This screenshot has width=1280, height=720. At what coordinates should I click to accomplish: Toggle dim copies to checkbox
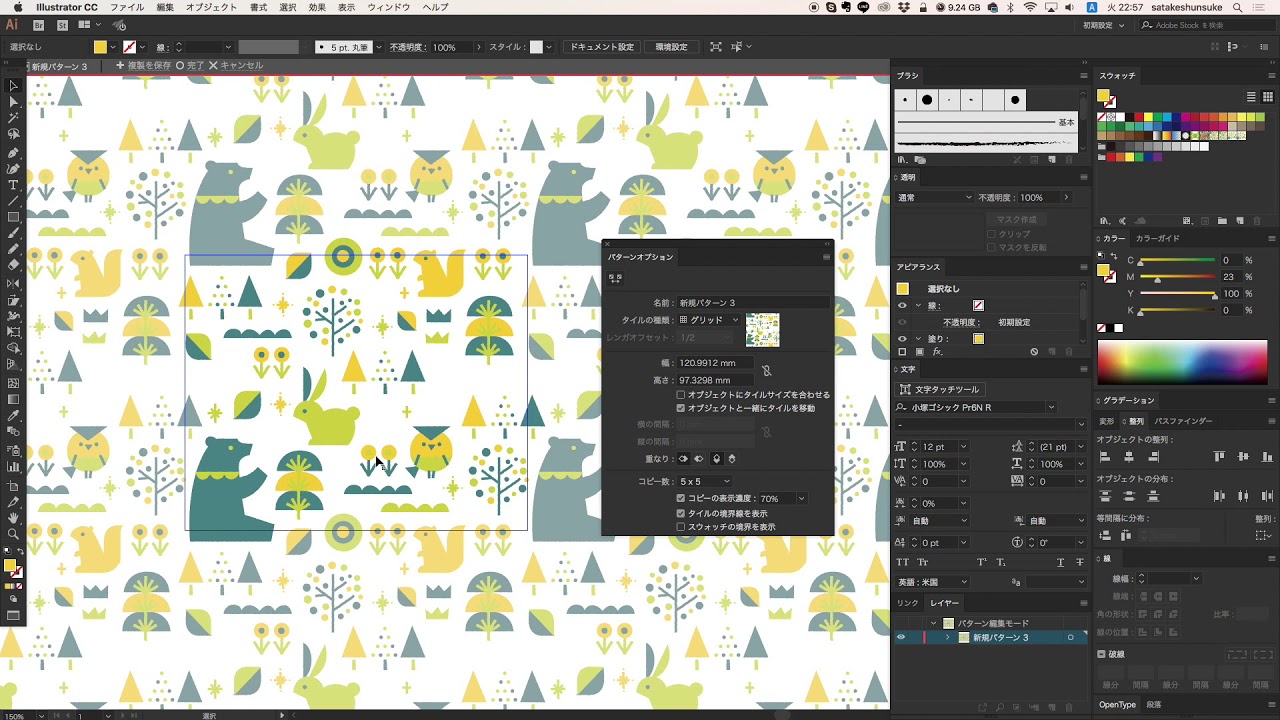coord(681,498)
